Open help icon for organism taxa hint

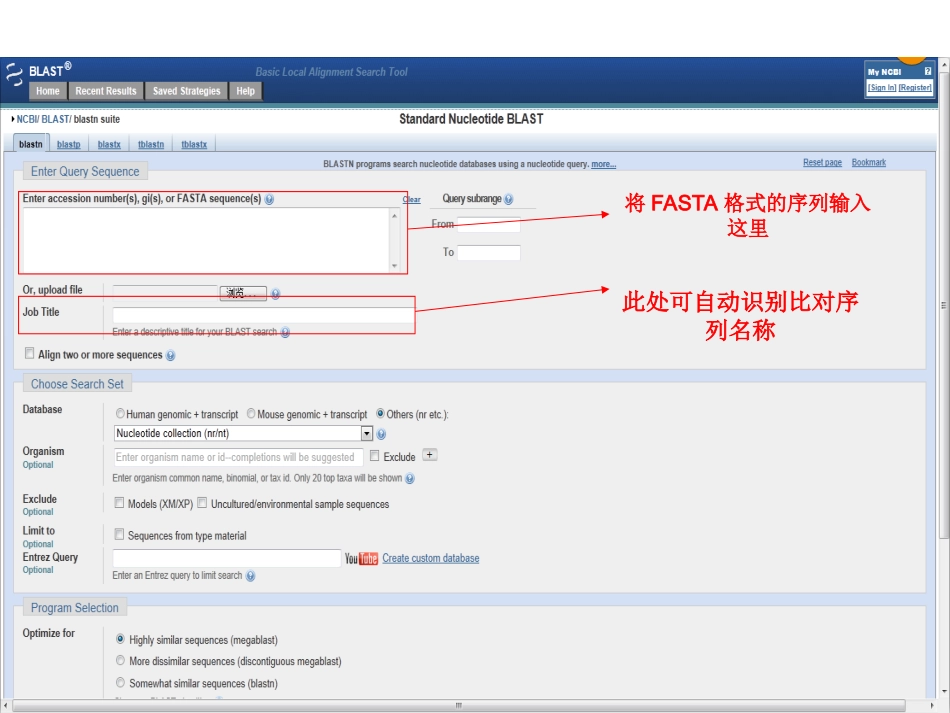[410, 479]
